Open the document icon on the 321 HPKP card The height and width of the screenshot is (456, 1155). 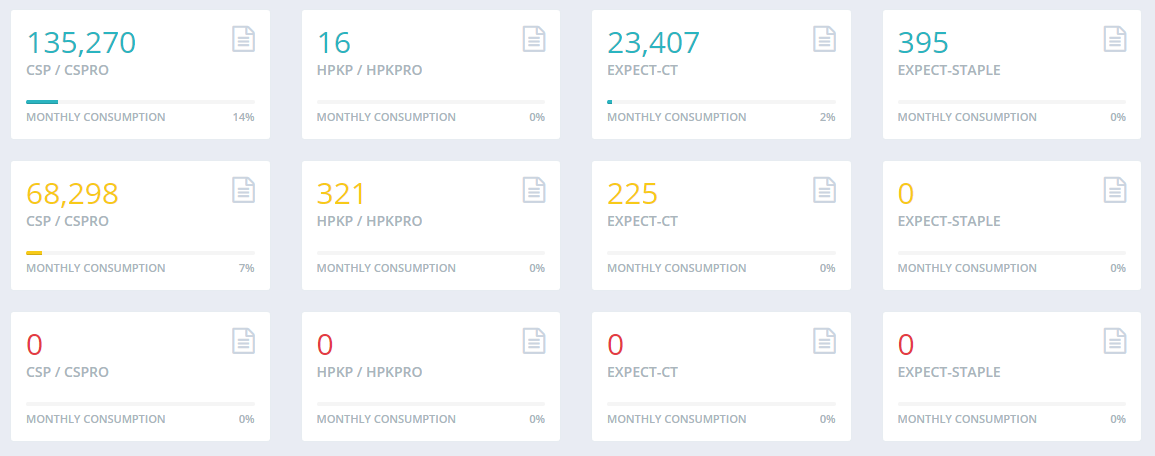point(534,190)
